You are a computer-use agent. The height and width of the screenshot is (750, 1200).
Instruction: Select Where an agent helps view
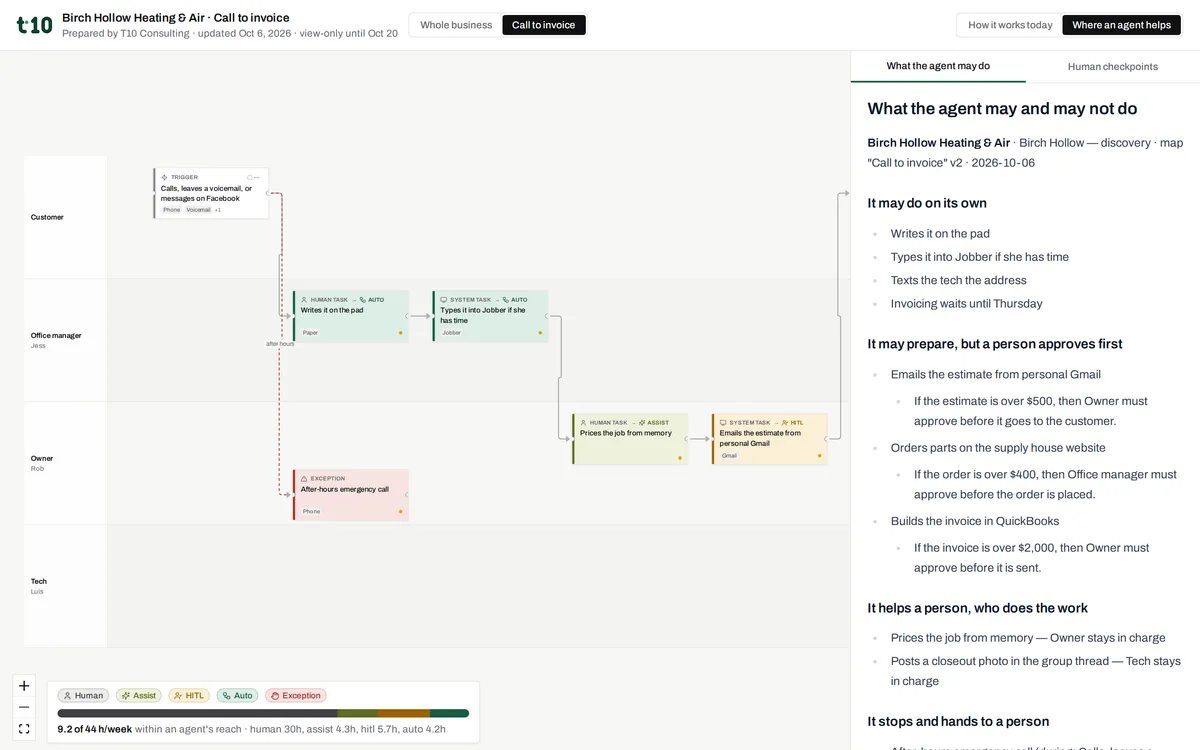(x=1121, y=25)
